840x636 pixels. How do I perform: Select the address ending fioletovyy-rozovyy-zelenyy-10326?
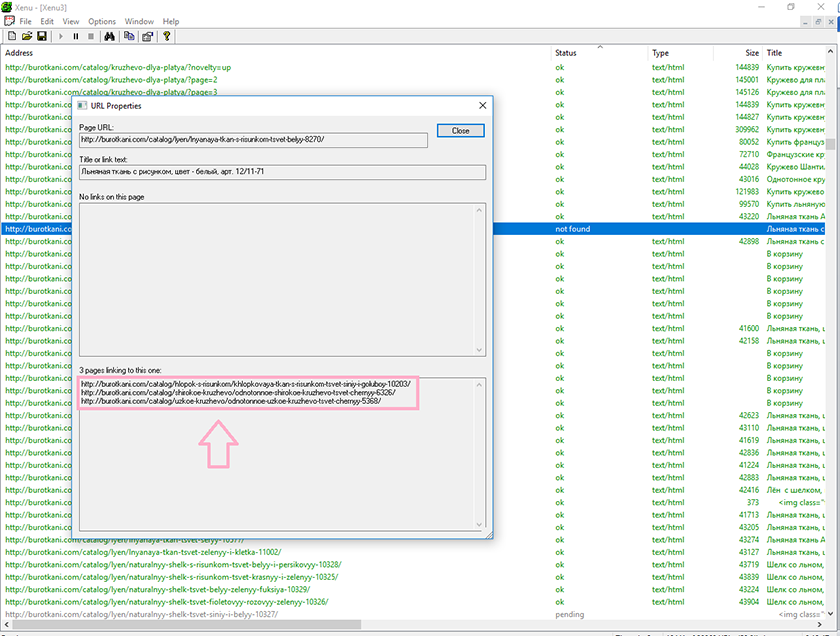(x=167, y=602)
